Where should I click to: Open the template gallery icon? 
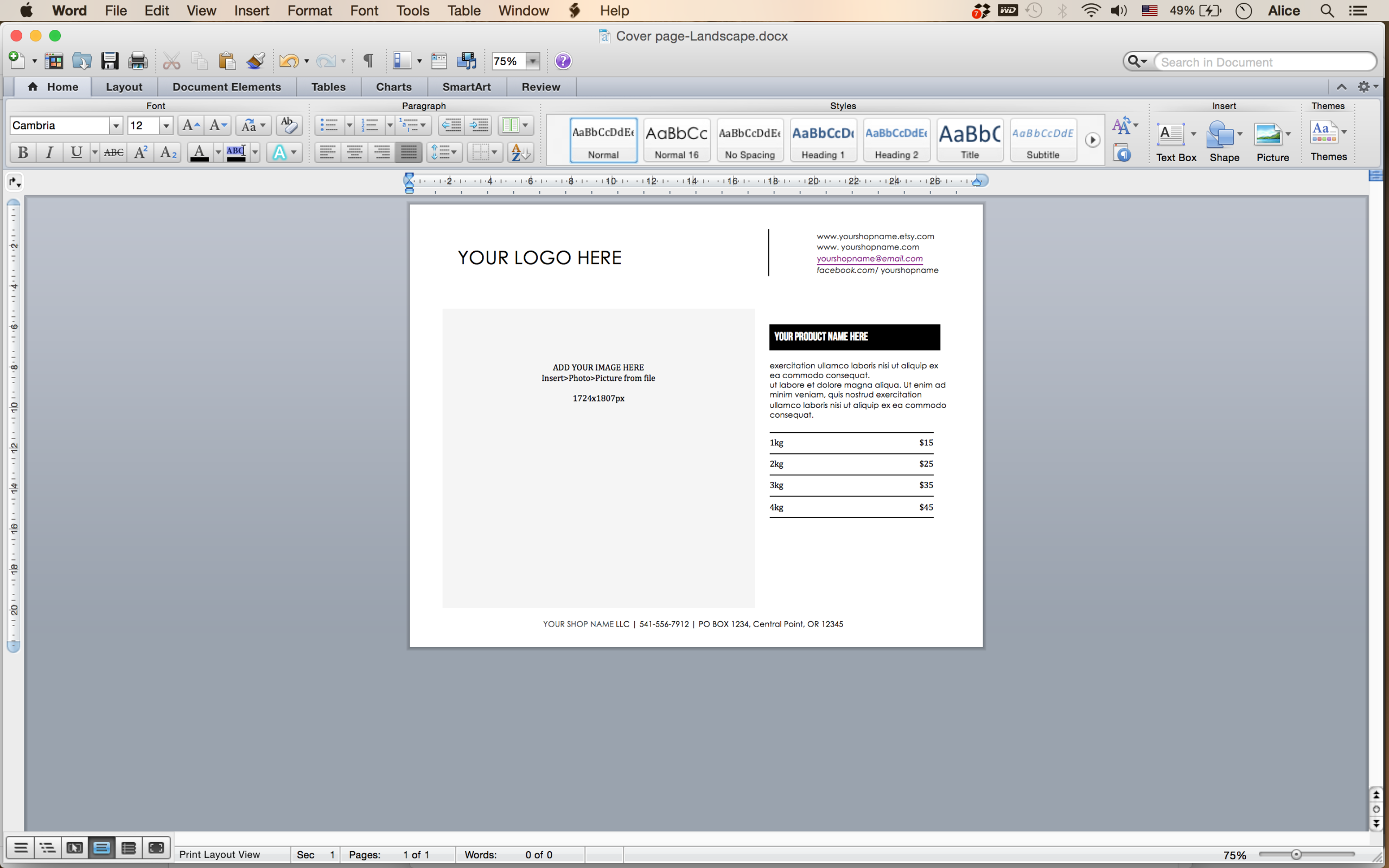[54, 61]
